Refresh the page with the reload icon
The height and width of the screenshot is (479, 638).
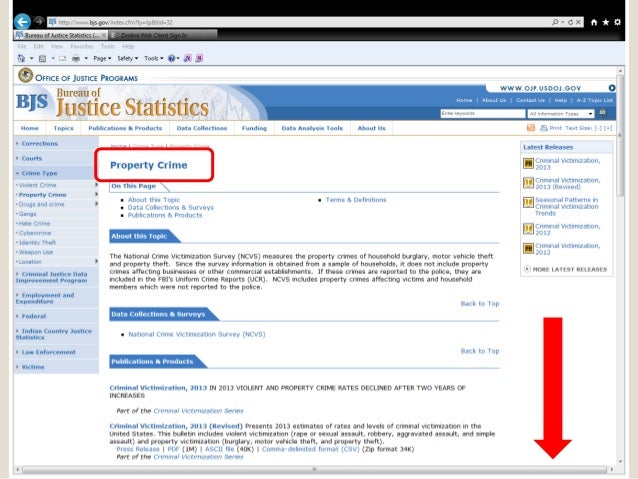570,22
